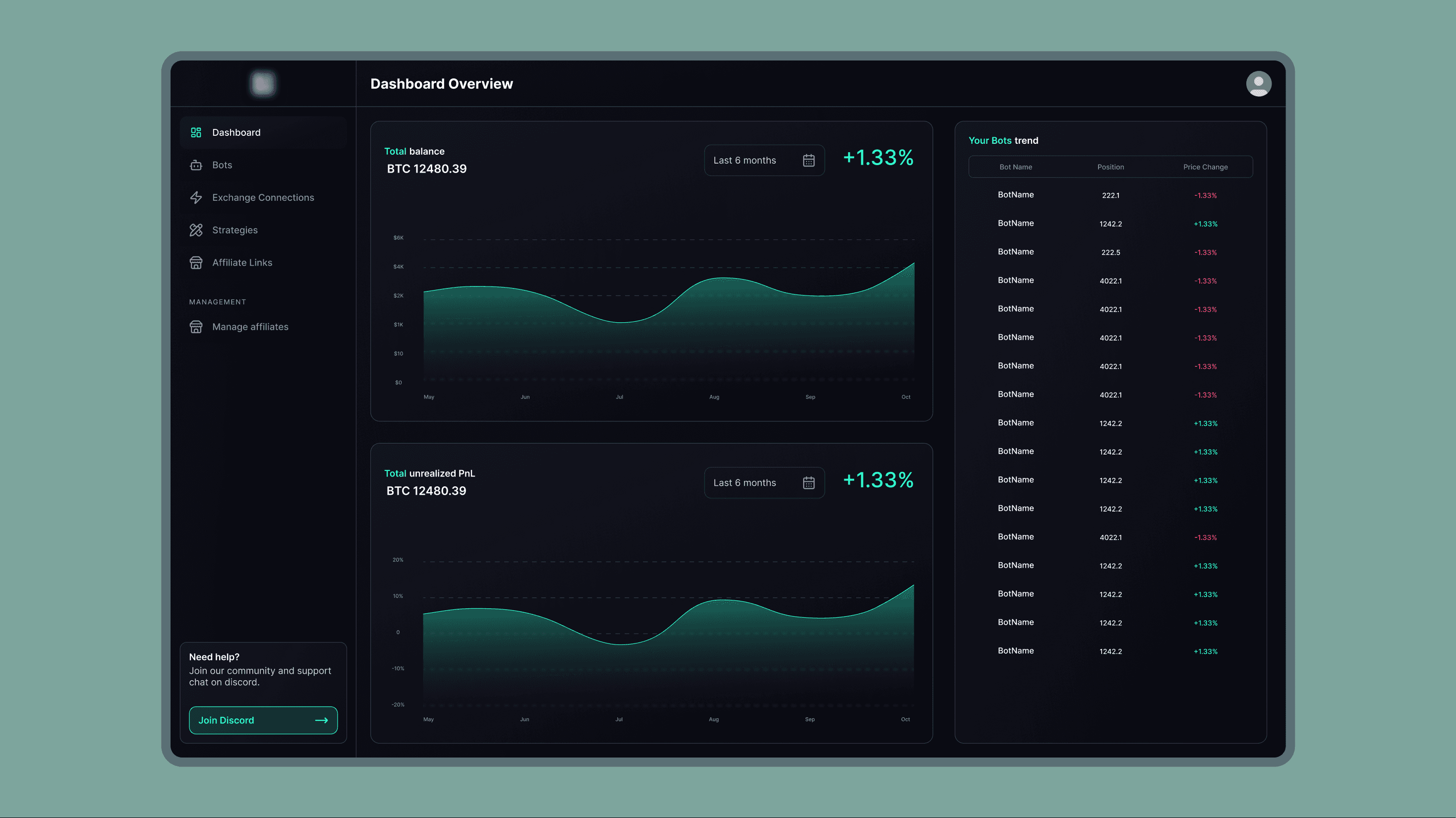
Task: Click the Affiliate Links storefront icon
Action: pos(196,262)
